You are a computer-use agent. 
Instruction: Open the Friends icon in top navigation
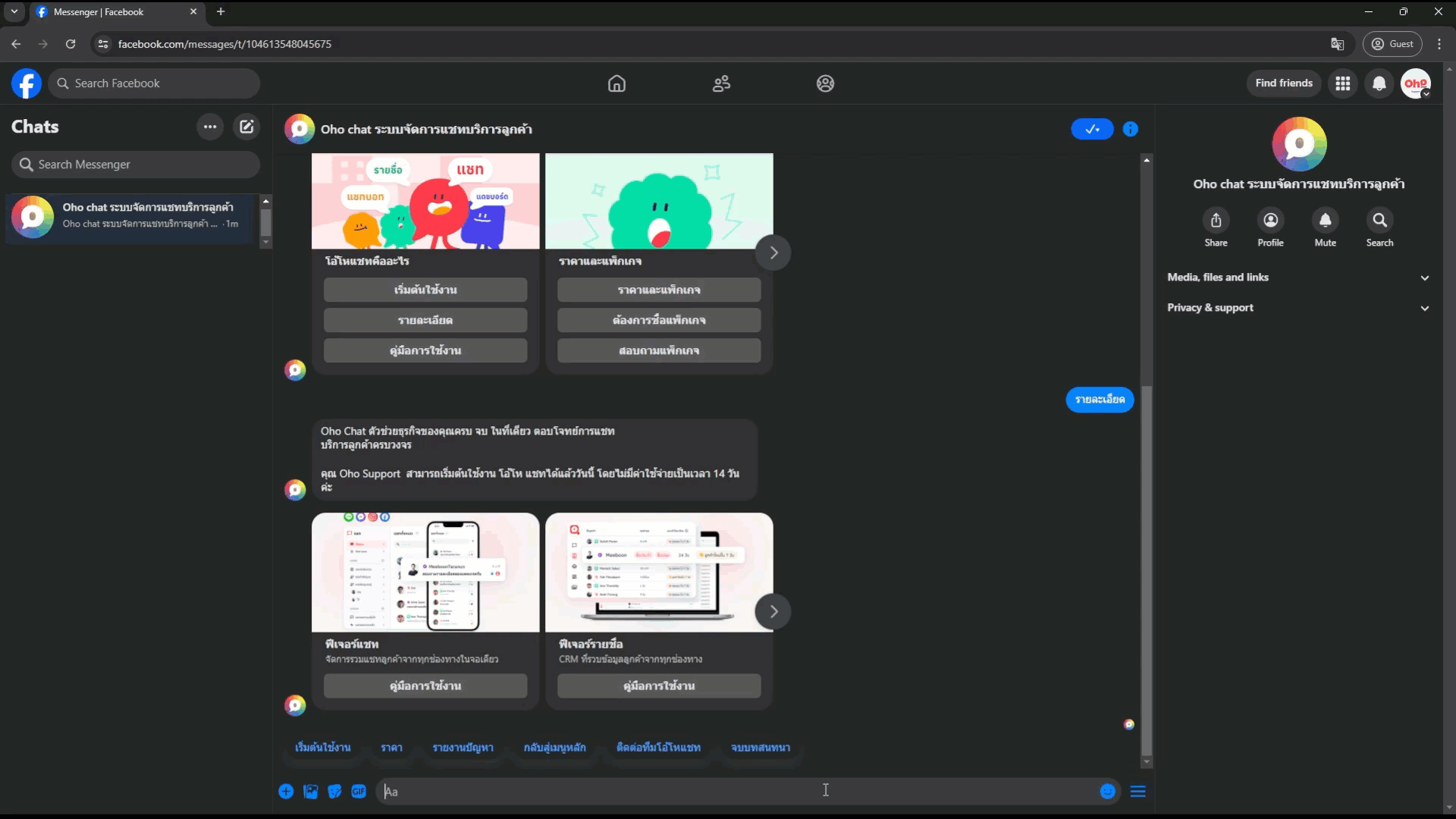(x=721, y=83)
